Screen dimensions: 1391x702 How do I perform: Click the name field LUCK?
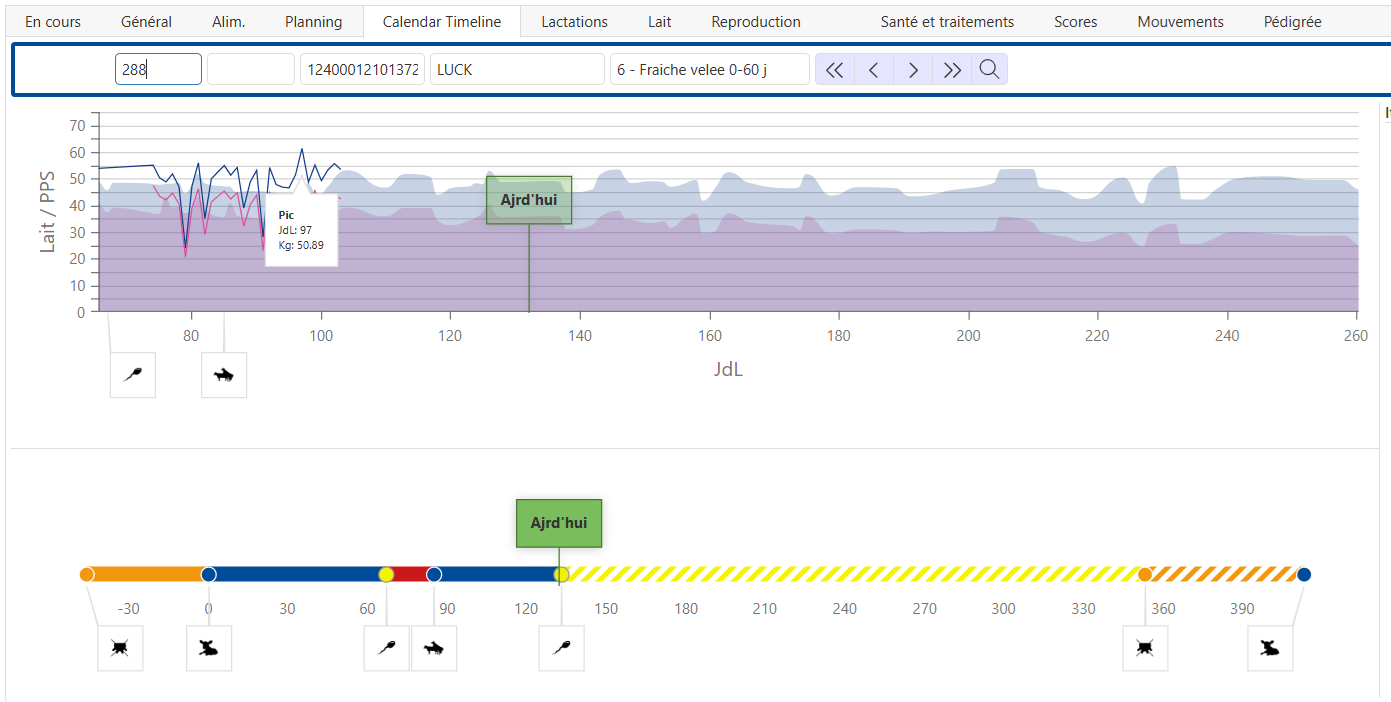coord(517,69)
